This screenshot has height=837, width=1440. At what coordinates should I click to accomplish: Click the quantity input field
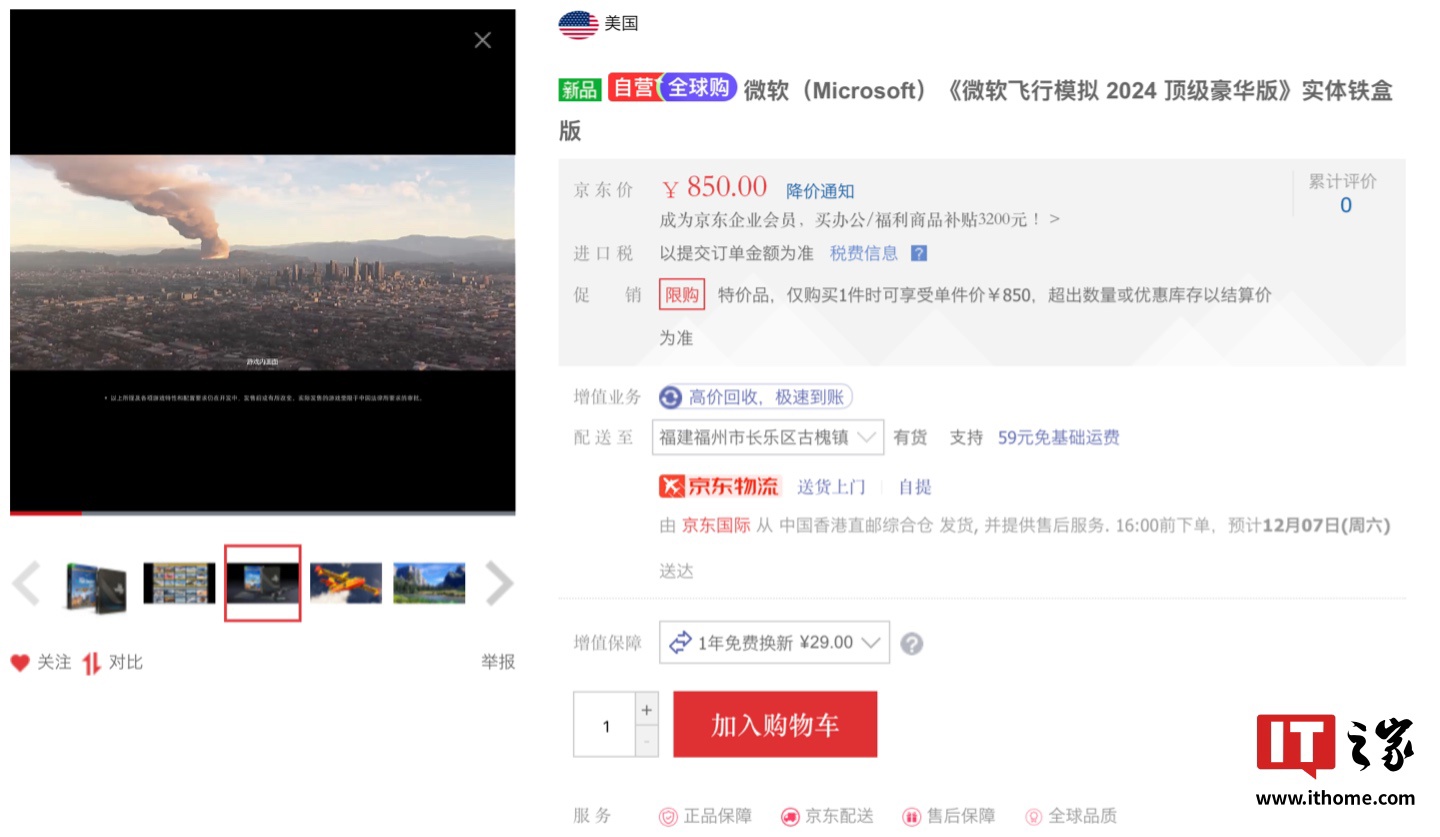[x=605, y=725]
